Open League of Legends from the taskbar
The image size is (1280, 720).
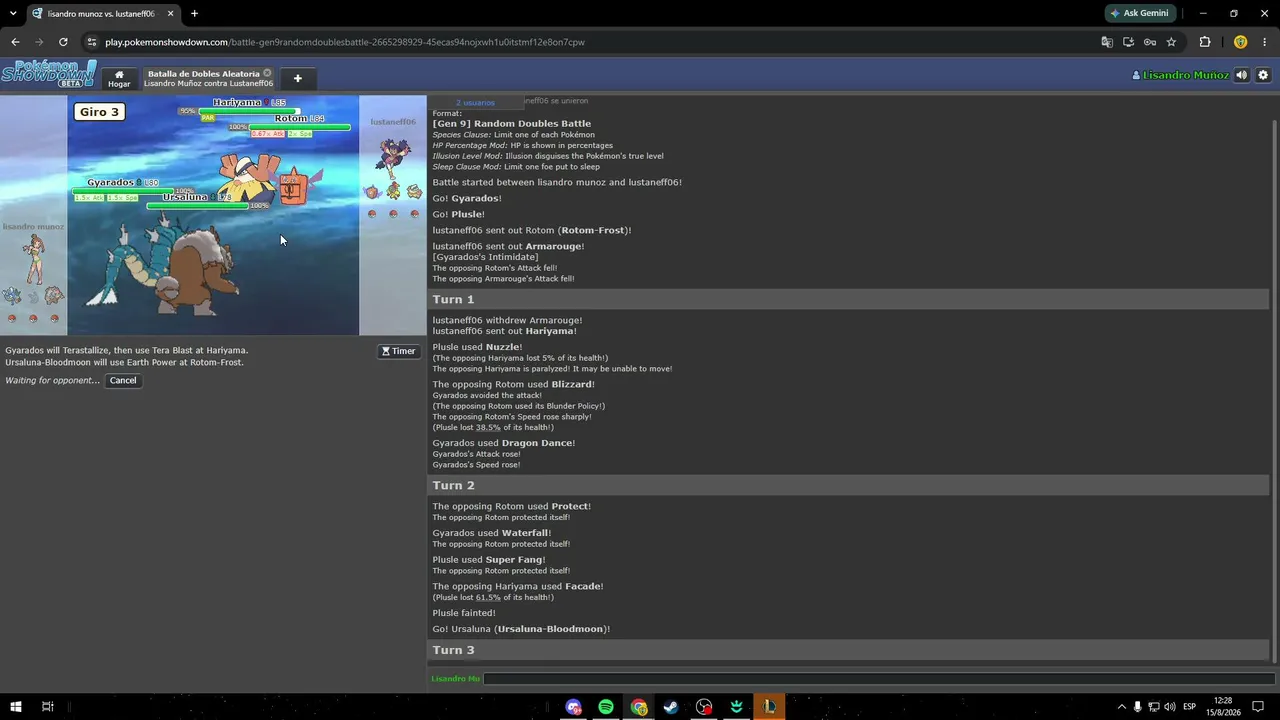[769, 707]
